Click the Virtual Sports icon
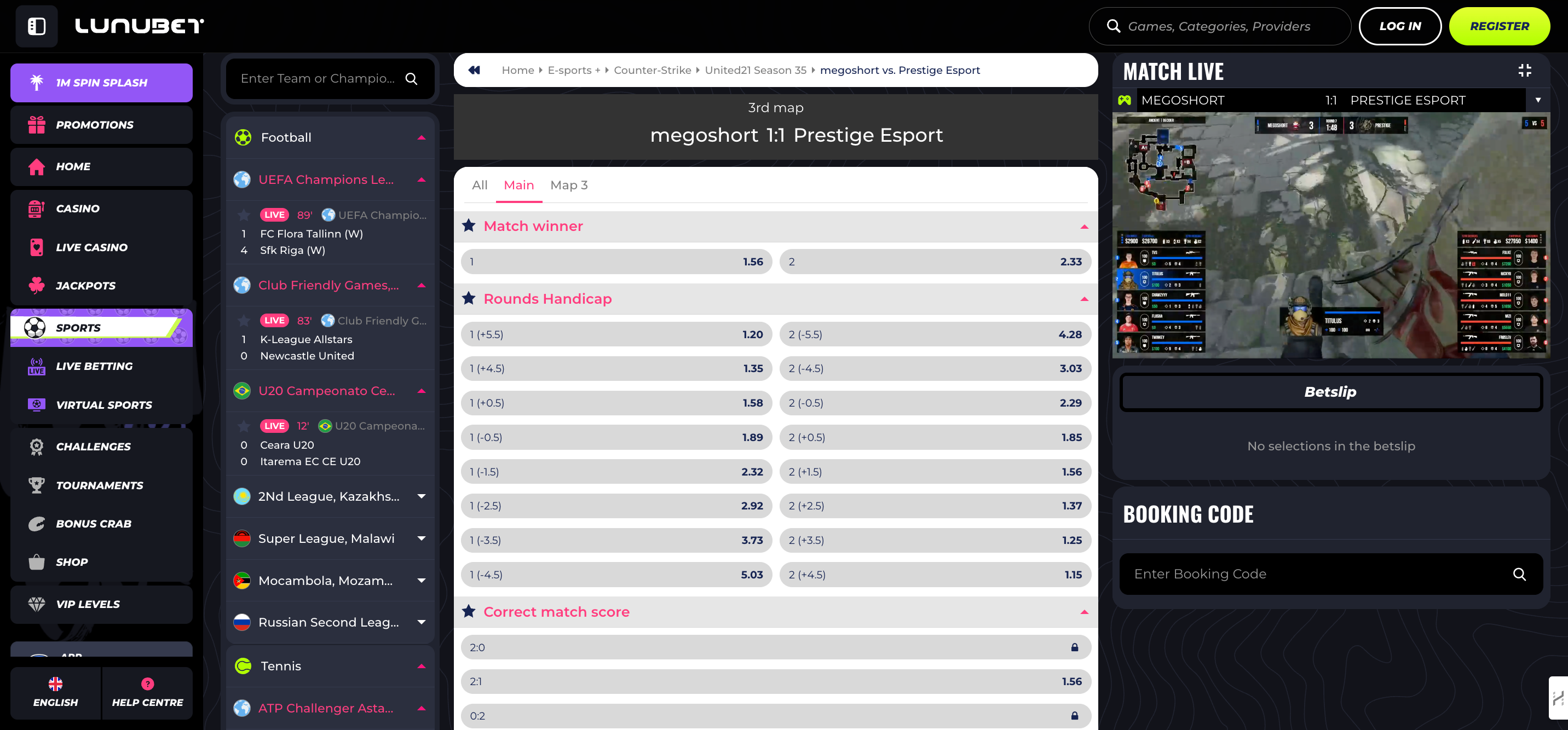The width and height of the screenshot is (1568, 730). [x=37, y=404]
